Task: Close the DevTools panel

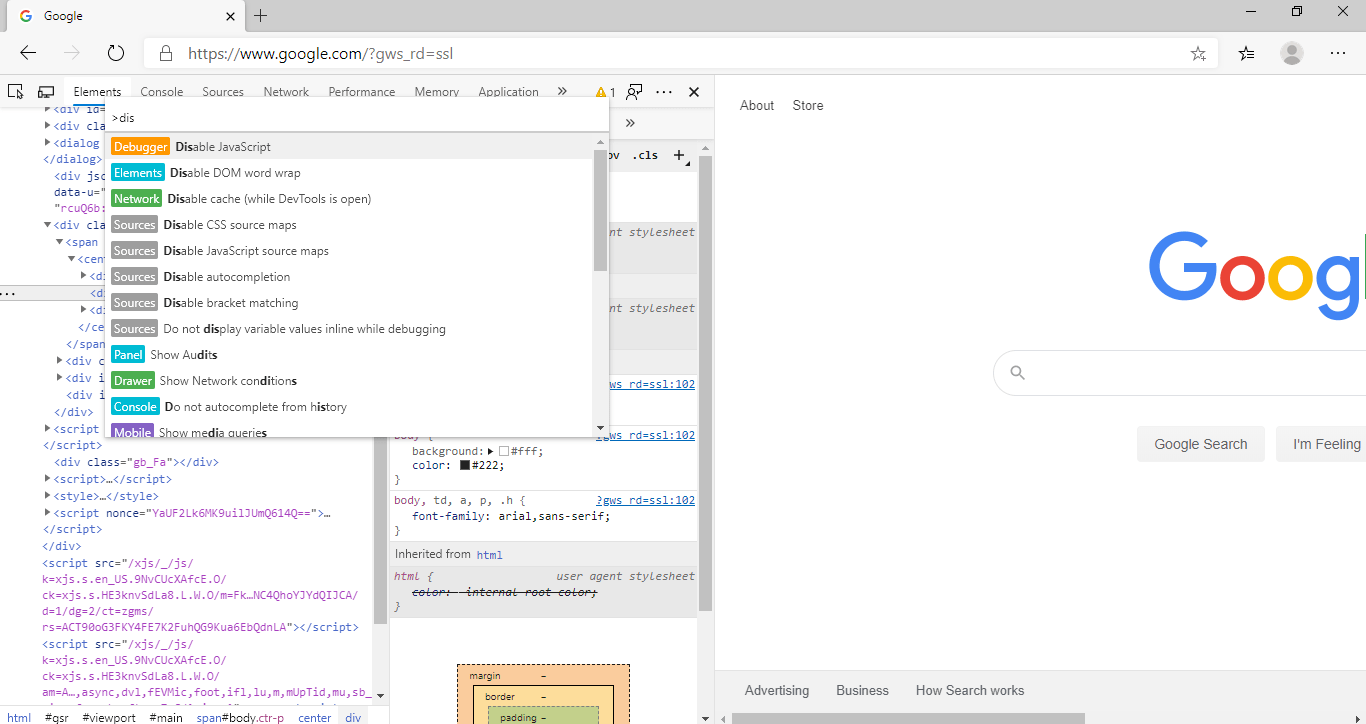Action: (x=694, y=91)
